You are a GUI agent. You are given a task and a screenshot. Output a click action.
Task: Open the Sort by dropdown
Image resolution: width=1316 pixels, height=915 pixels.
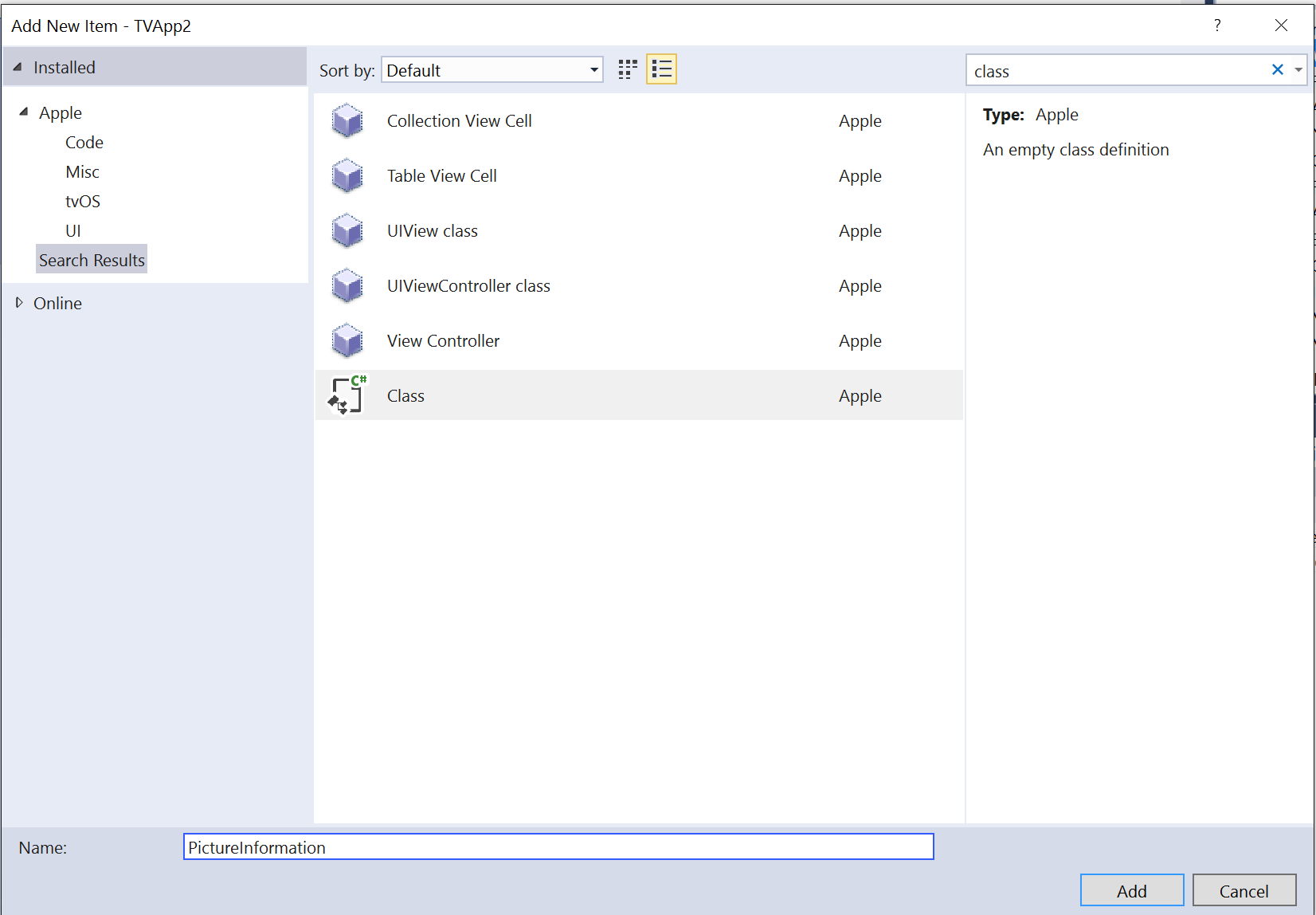pos(593,69)
